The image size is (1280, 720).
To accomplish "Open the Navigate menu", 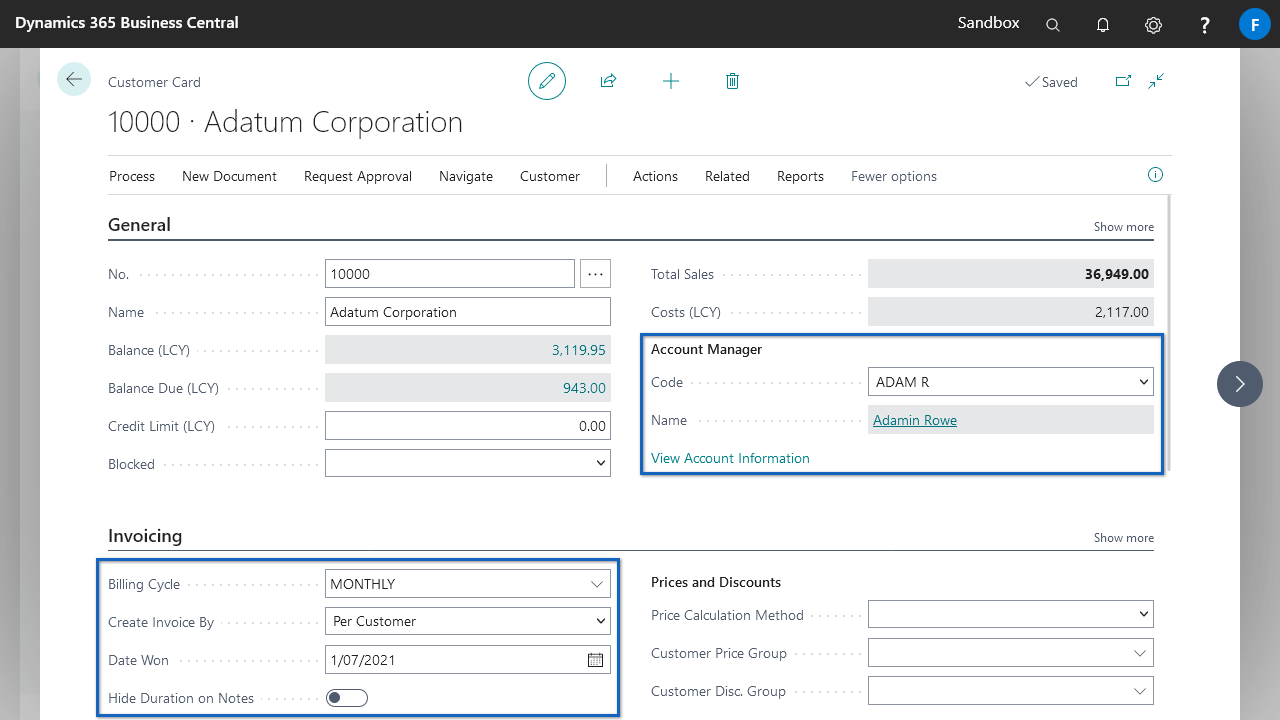I will click(x=466, y=176).
